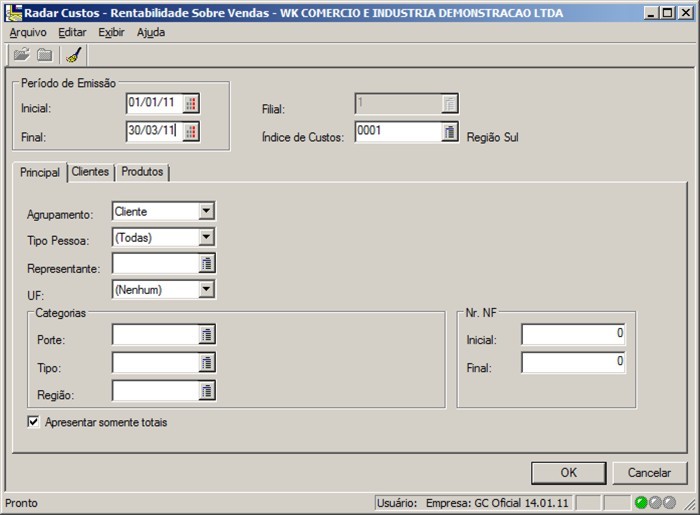Click the open folder toolbar icon
This screenshot has width=700, height=515.
tap(21, 54)
